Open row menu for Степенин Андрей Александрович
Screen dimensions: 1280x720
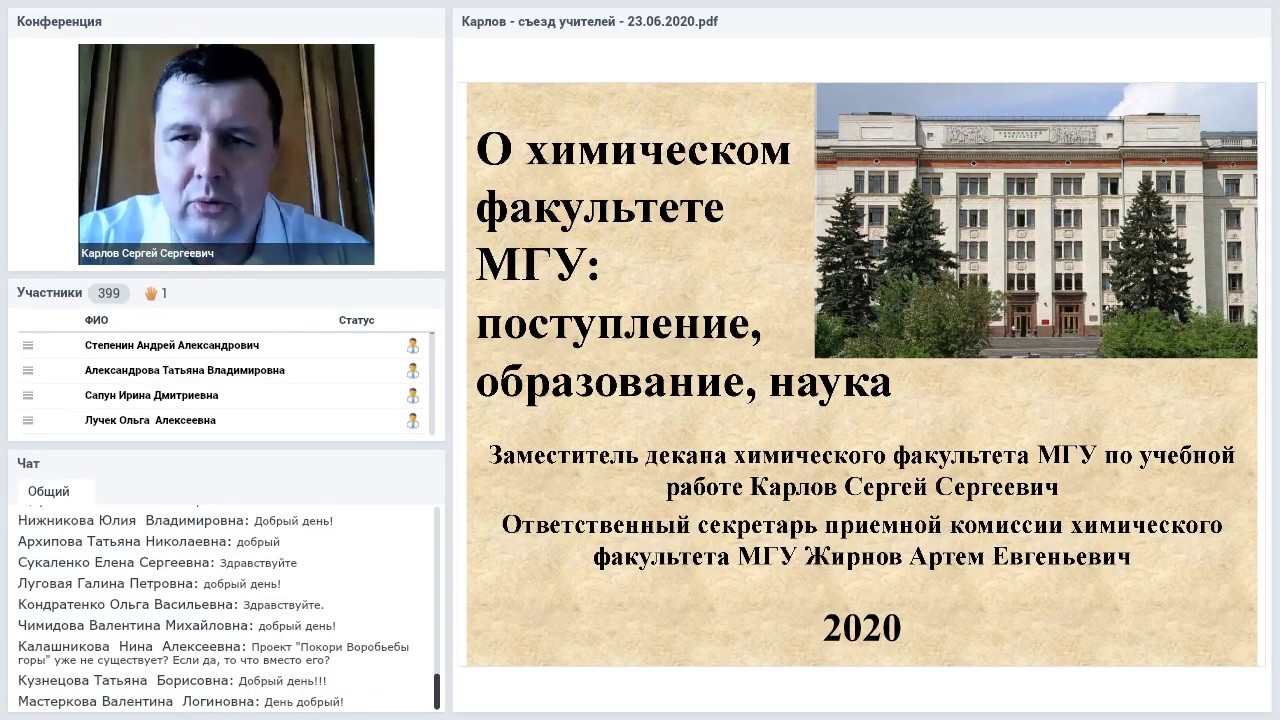tap(28, 346)
